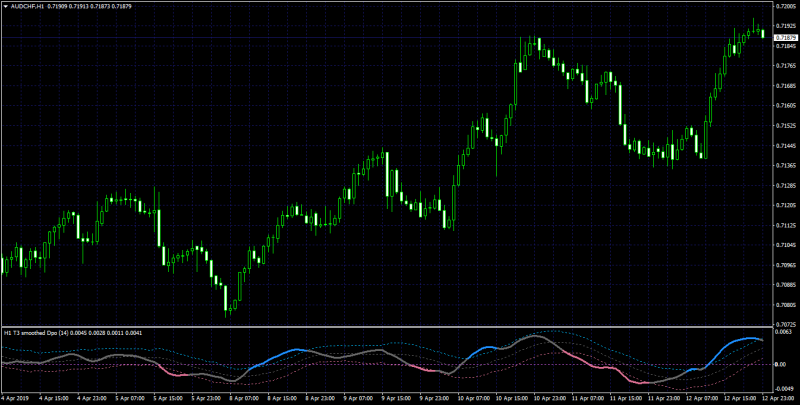Screen dimensions: 800x405
Task: Click the -0.0049 indicator scale value
Action: point(784,388)
